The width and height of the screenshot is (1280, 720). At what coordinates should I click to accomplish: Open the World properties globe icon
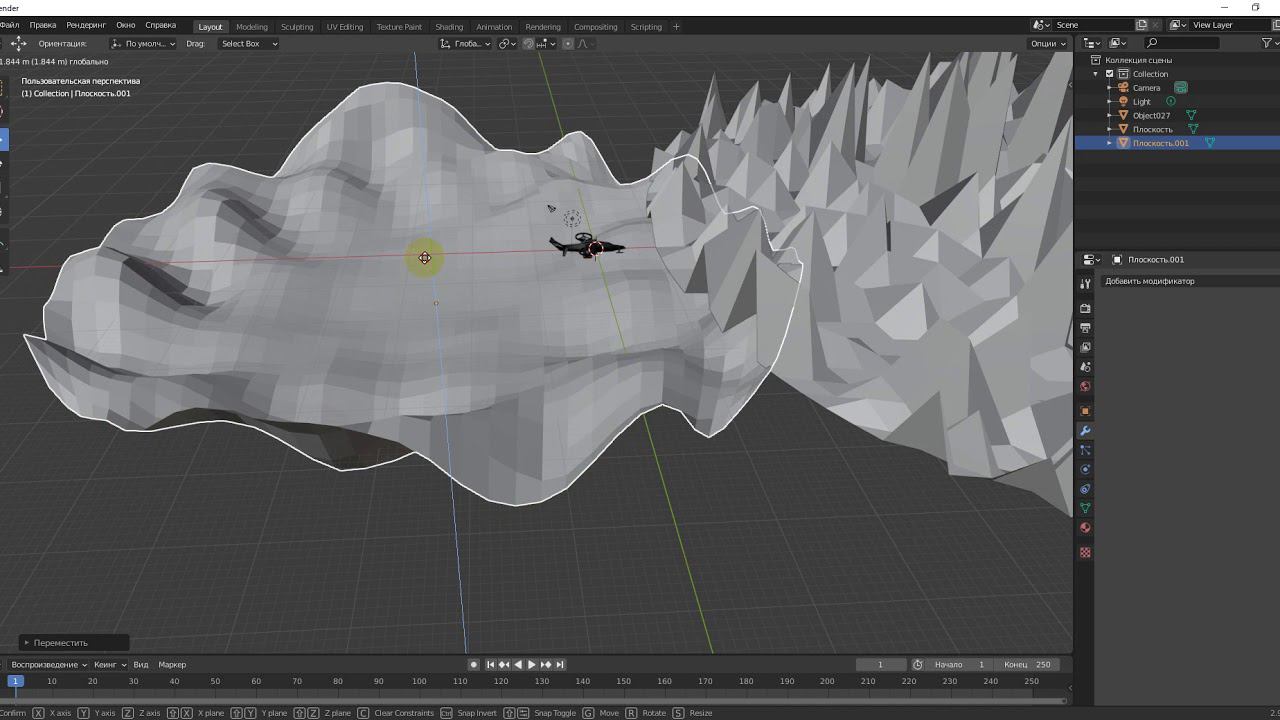(x=1085, y=387)
